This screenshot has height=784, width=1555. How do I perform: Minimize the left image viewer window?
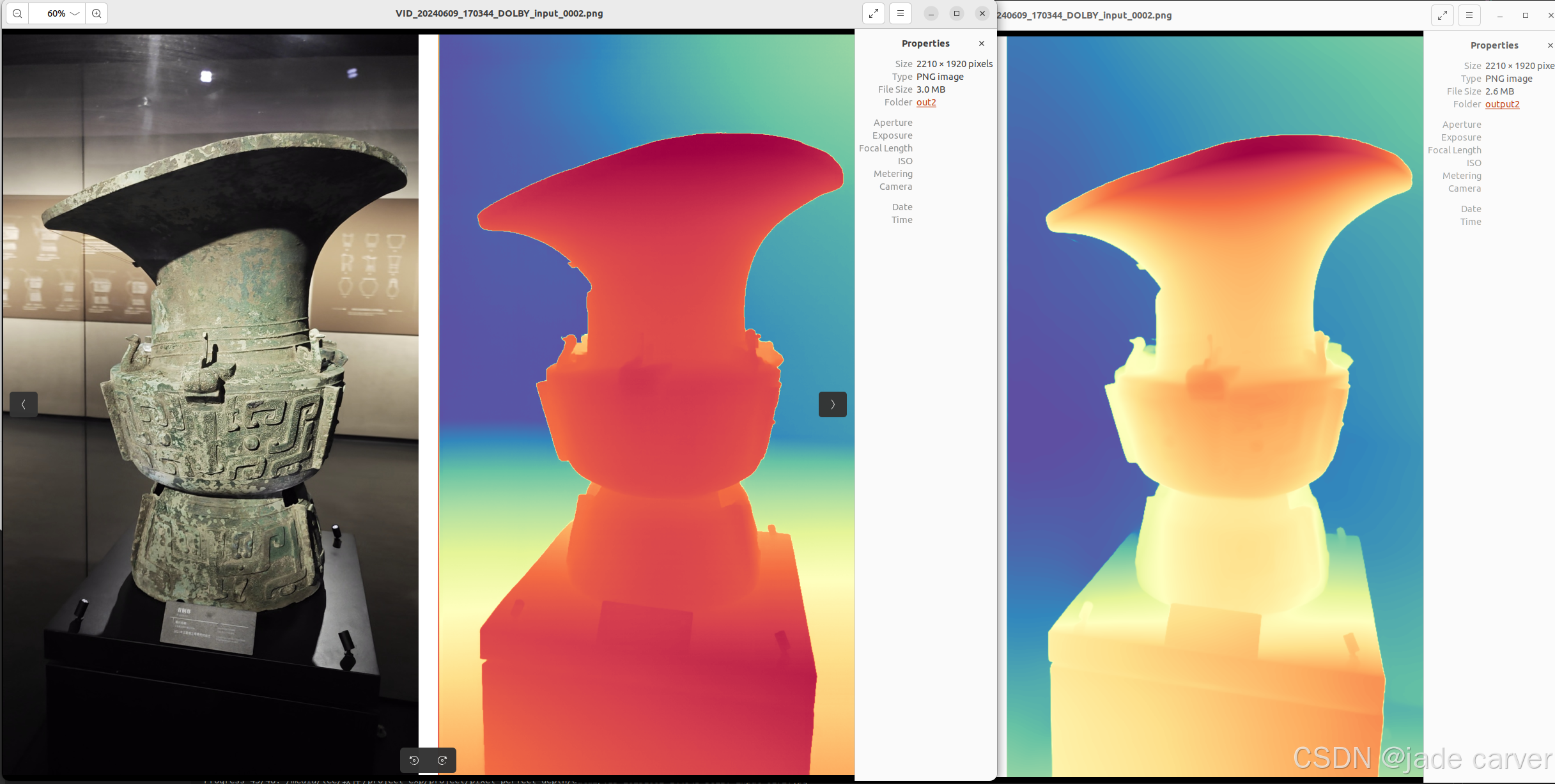[x=931, y=13]
